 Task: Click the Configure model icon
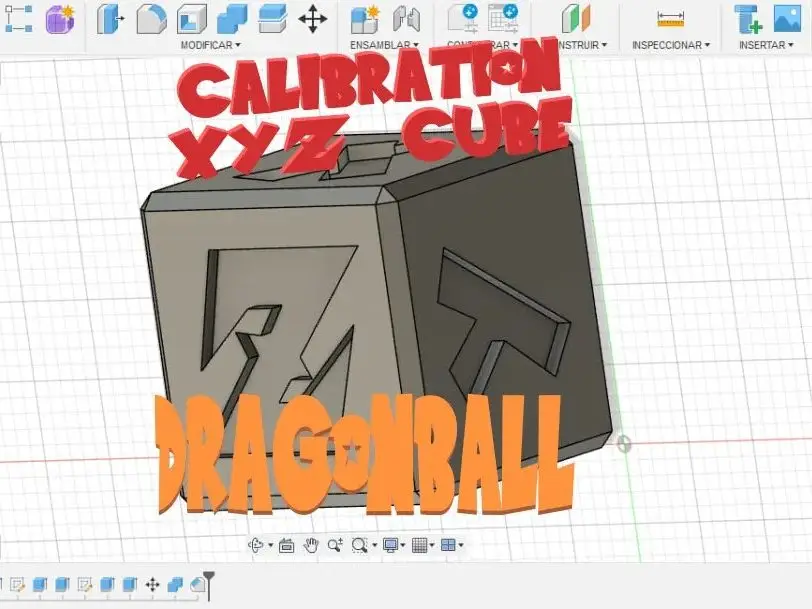pyautogui.click(x=462, y=18)
